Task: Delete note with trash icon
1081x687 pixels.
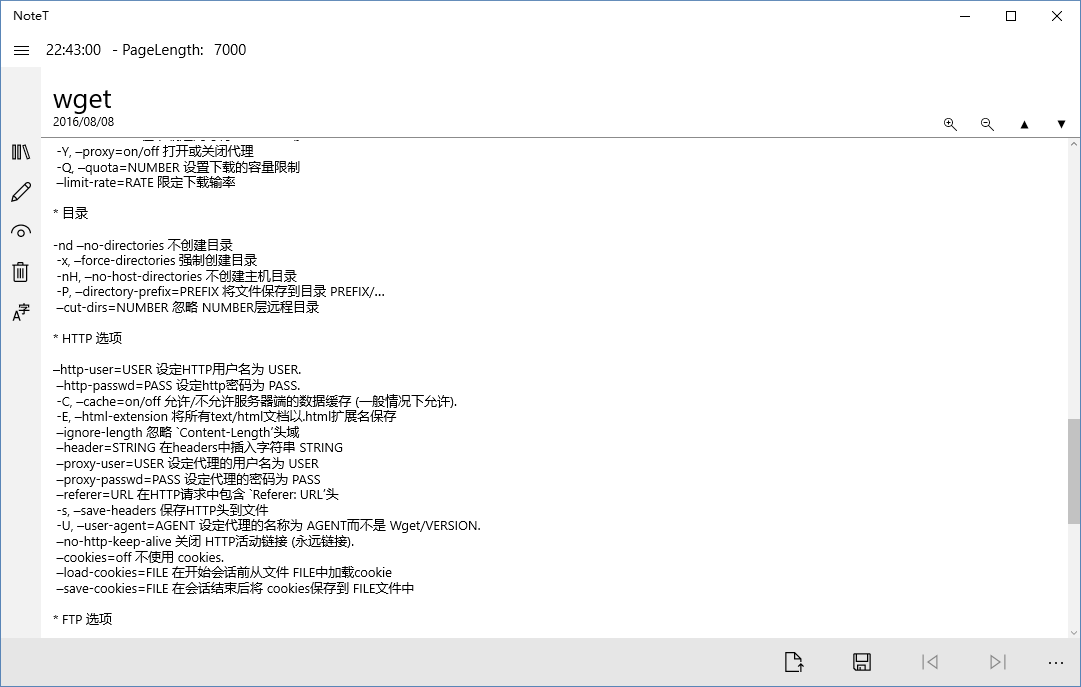Action: click(21, 272)
